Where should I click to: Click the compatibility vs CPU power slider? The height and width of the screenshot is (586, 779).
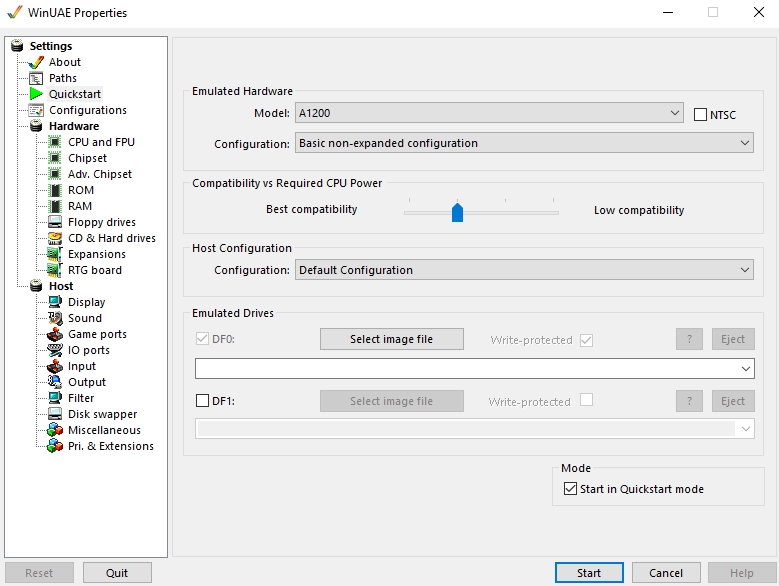click(457, 212)
